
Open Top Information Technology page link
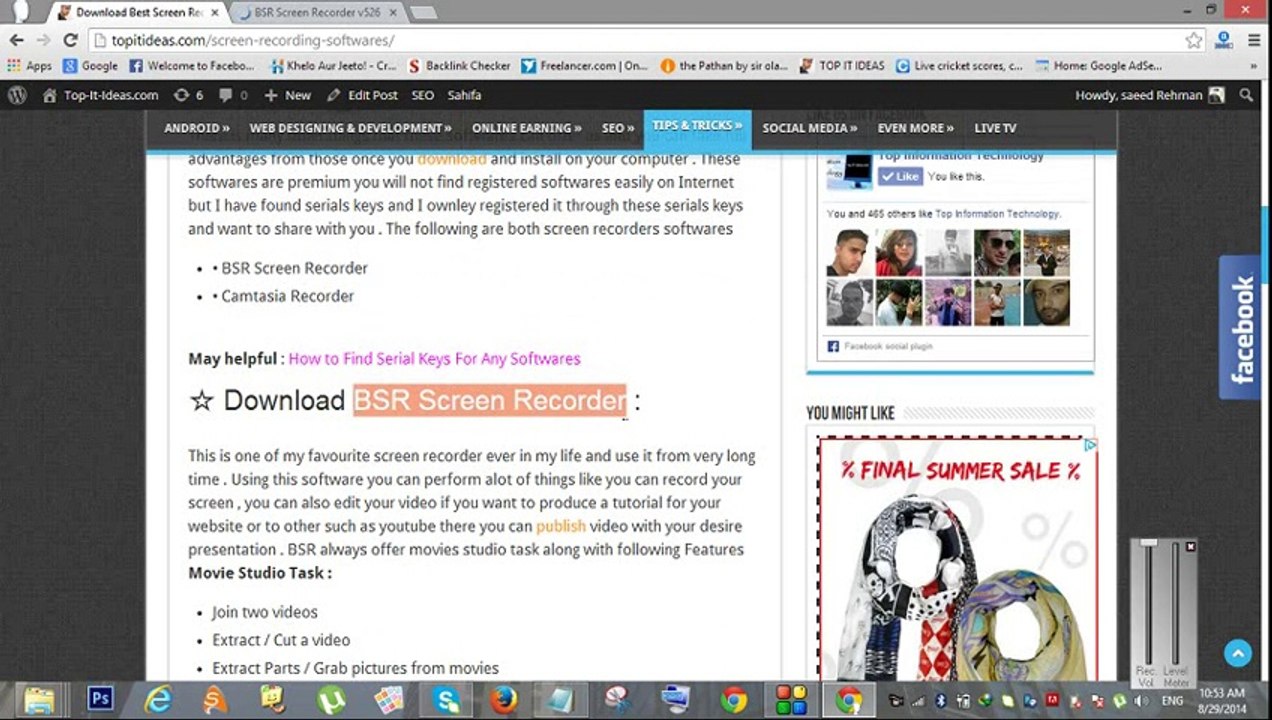pos(996,214)
